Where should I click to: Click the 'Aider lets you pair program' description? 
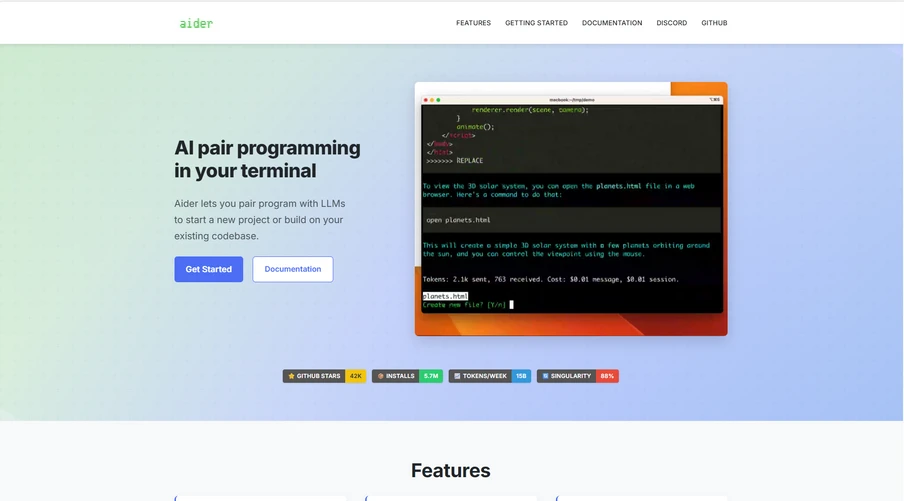(260, 220)
